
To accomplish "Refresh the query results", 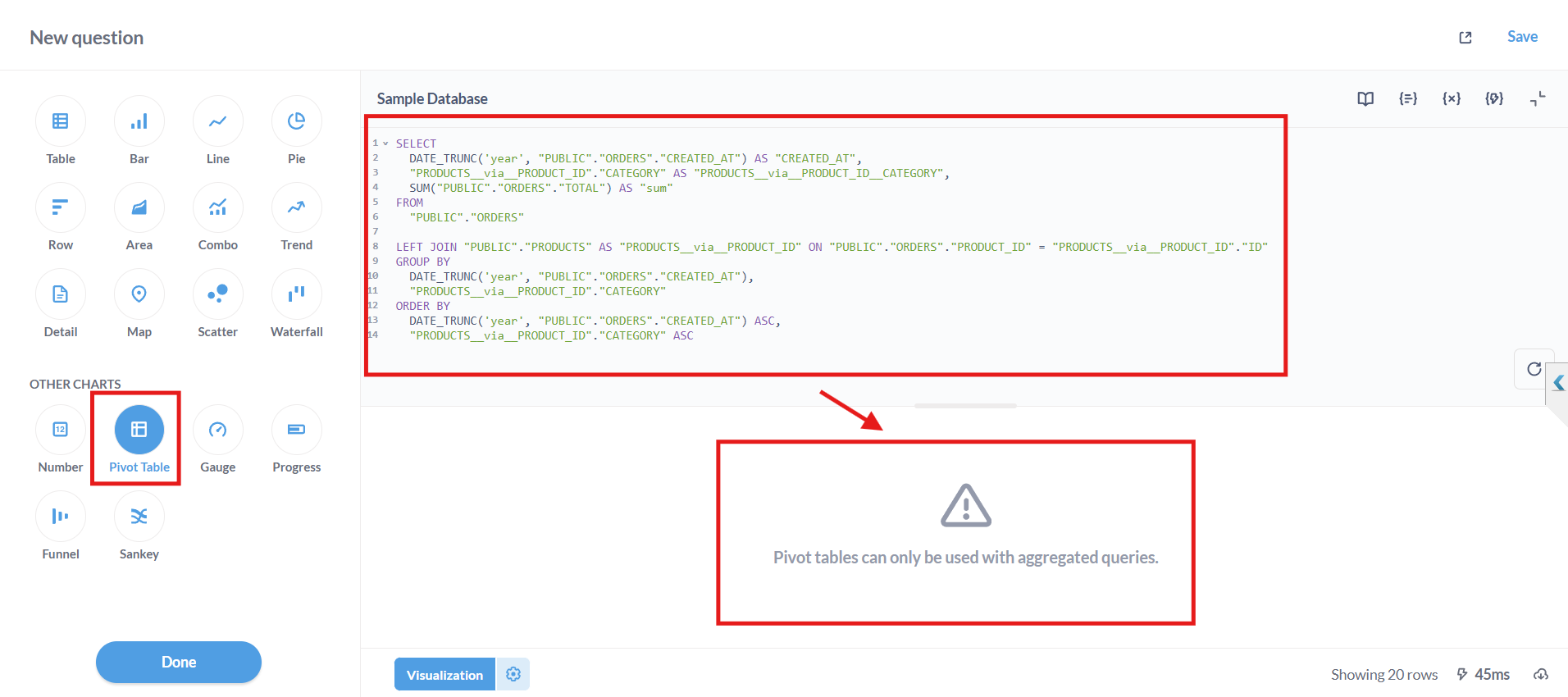I will point(1534,369).
